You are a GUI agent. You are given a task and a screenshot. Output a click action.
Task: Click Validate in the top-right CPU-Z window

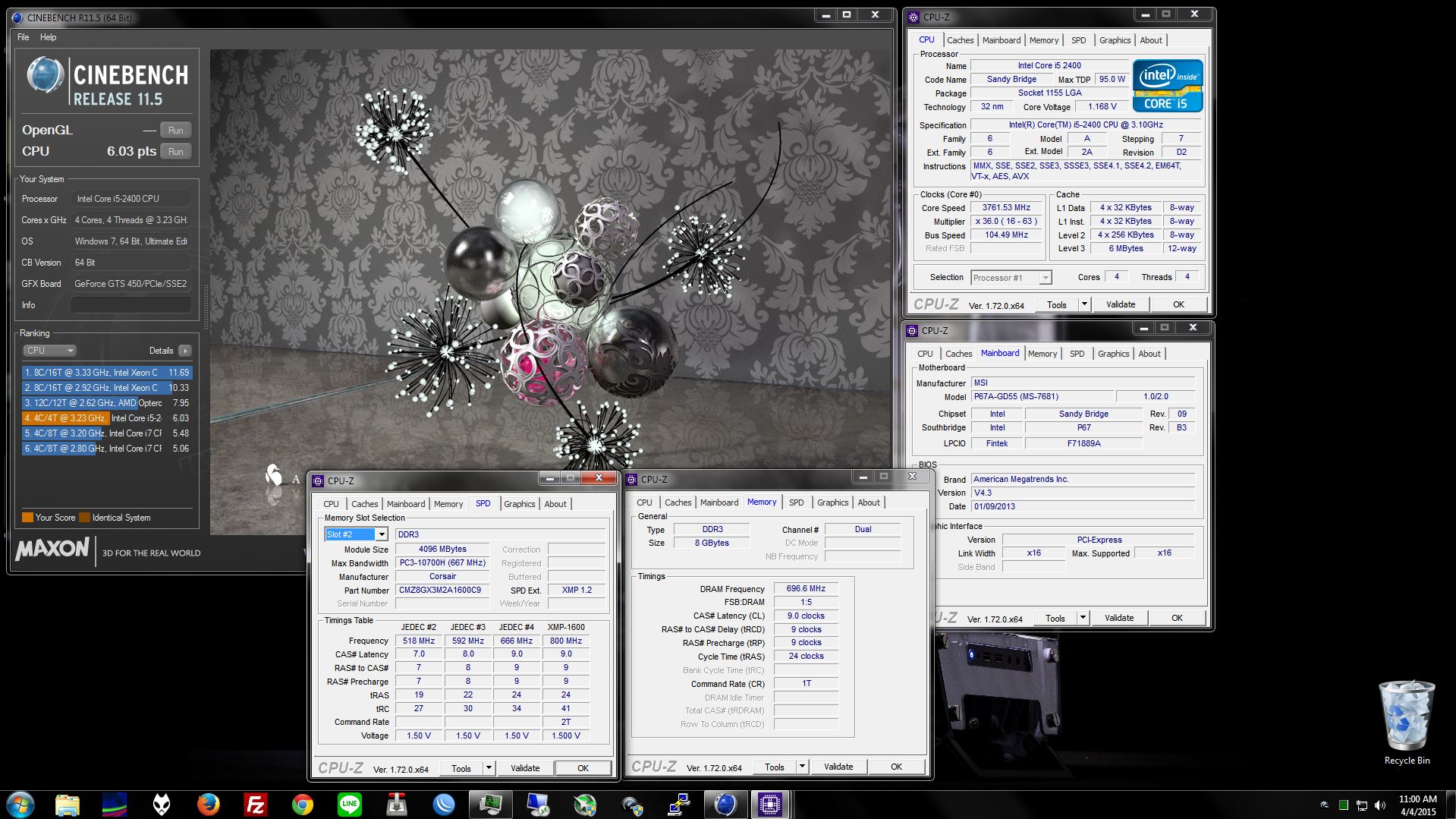click(x=1121, y=304)
